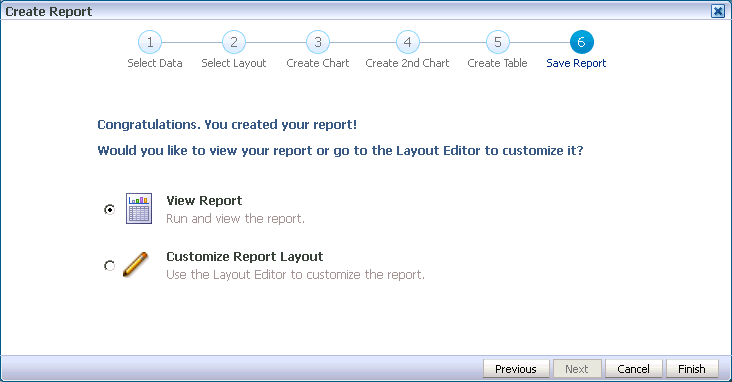Image resolution: width=732 pixels, height=382 pixels.
Task: Click 'Congratulations. You created your report!' heading
Action: coord(227,125)
